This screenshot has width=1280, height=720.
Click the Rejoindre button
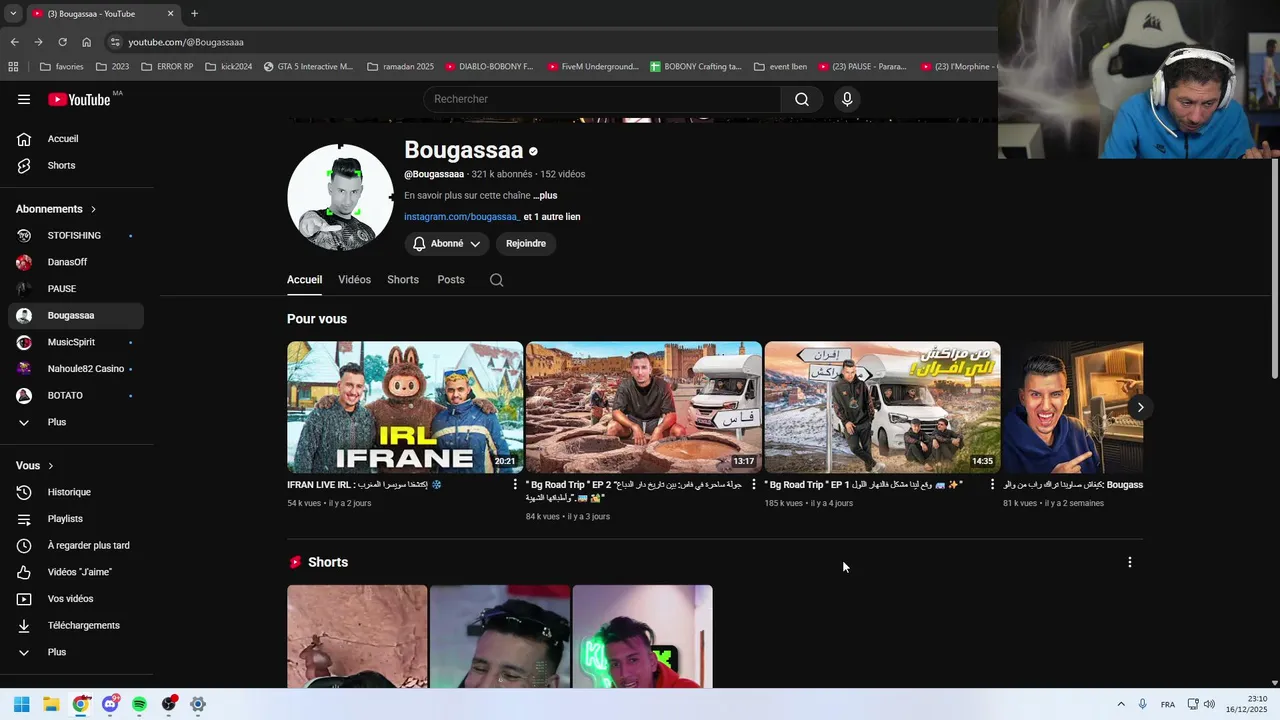click(526, 244)
